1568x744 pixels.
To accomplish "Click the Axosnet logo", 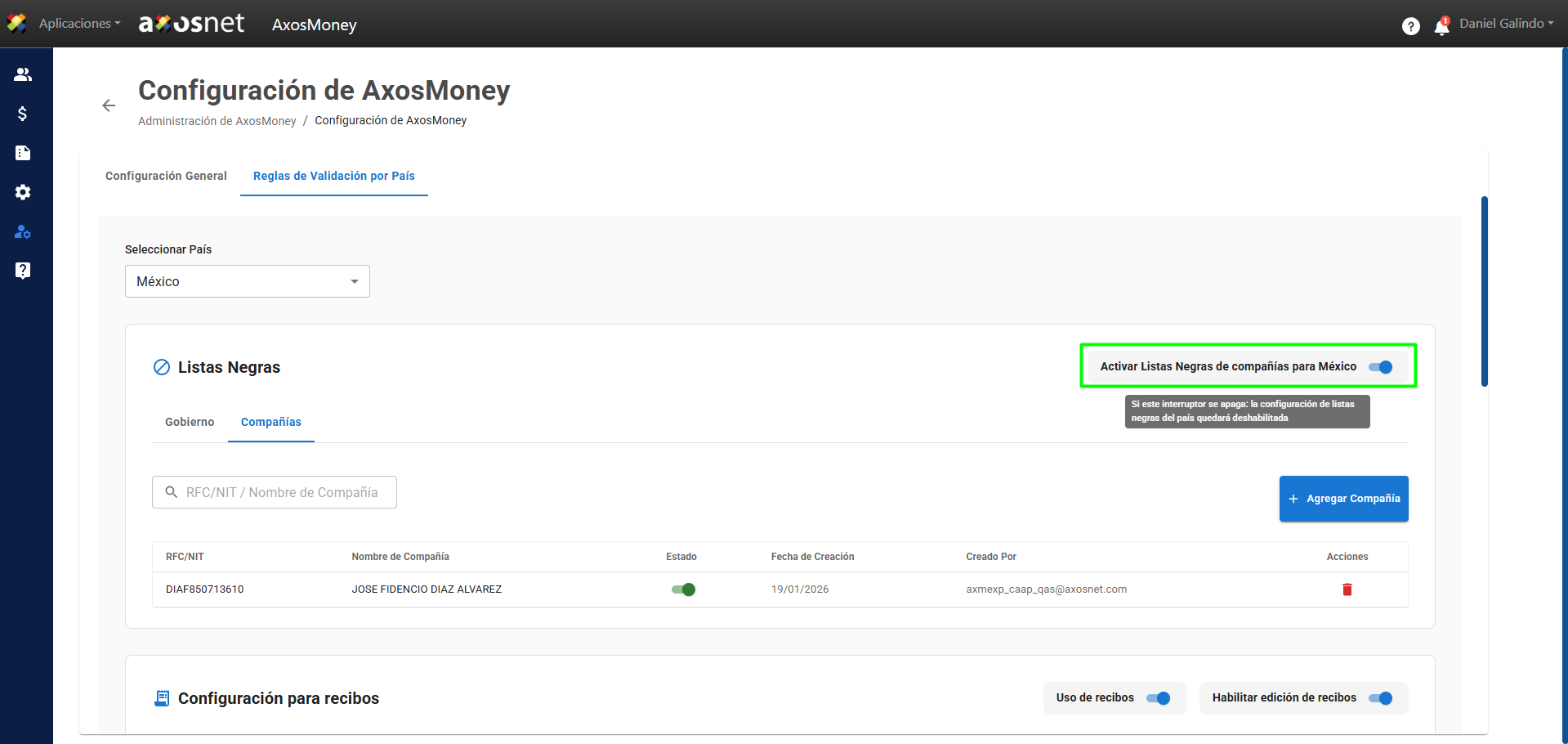I will click(191, 24).
